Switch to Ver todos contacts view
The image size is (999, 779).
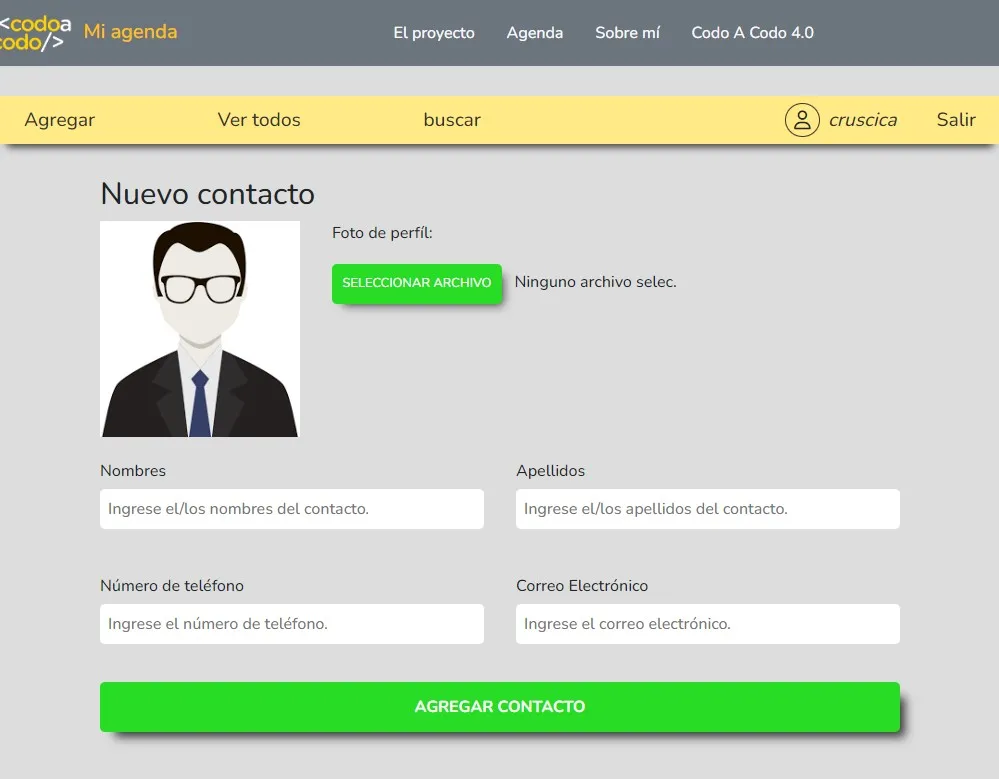coord(259,120)
